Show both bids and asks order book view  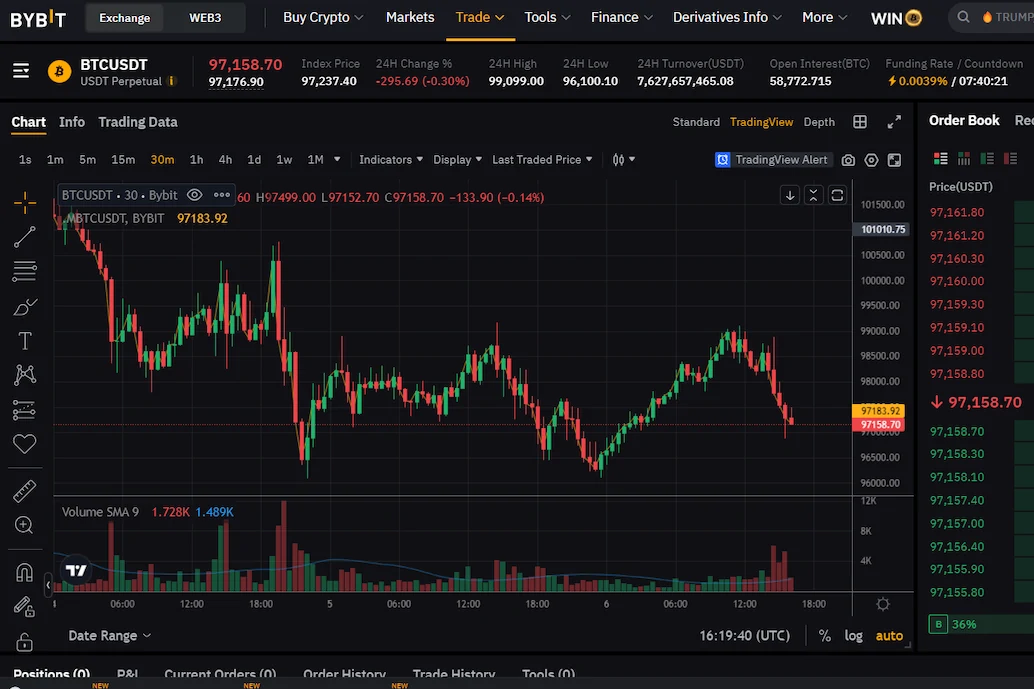pyautogui.click(x=941, y=158)
